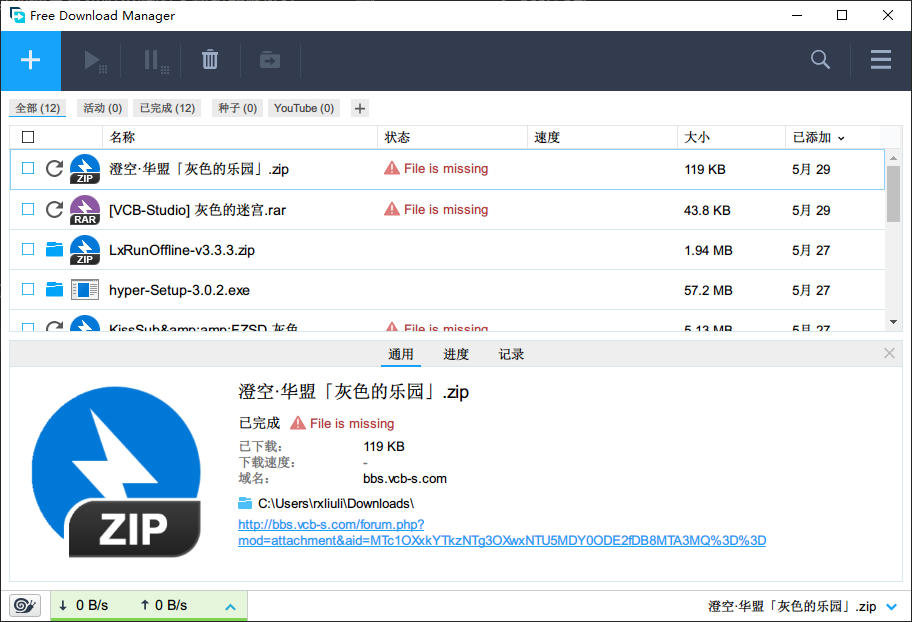912x622 pixels.
Task: Click warning icon in VCB-Studio status cell
Action: 392,209
